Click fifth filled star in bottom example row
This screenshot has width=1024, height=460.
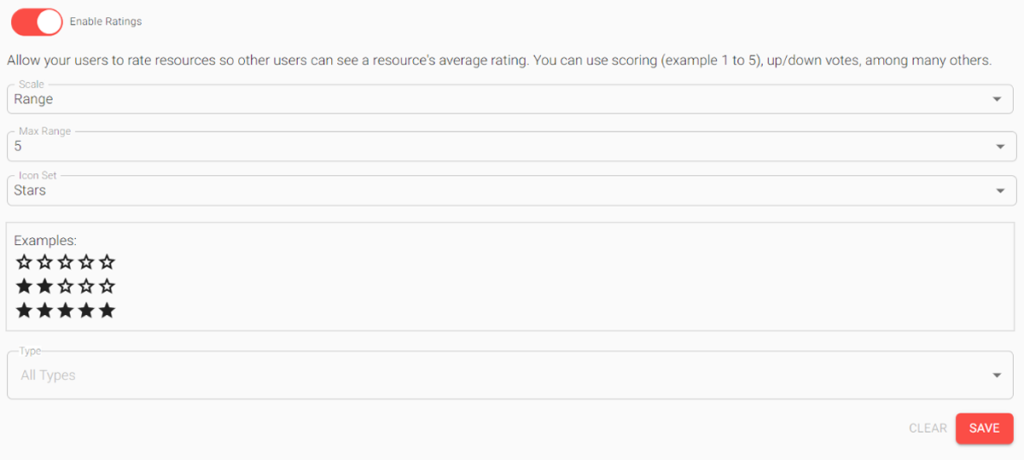[x=108, y=311]
